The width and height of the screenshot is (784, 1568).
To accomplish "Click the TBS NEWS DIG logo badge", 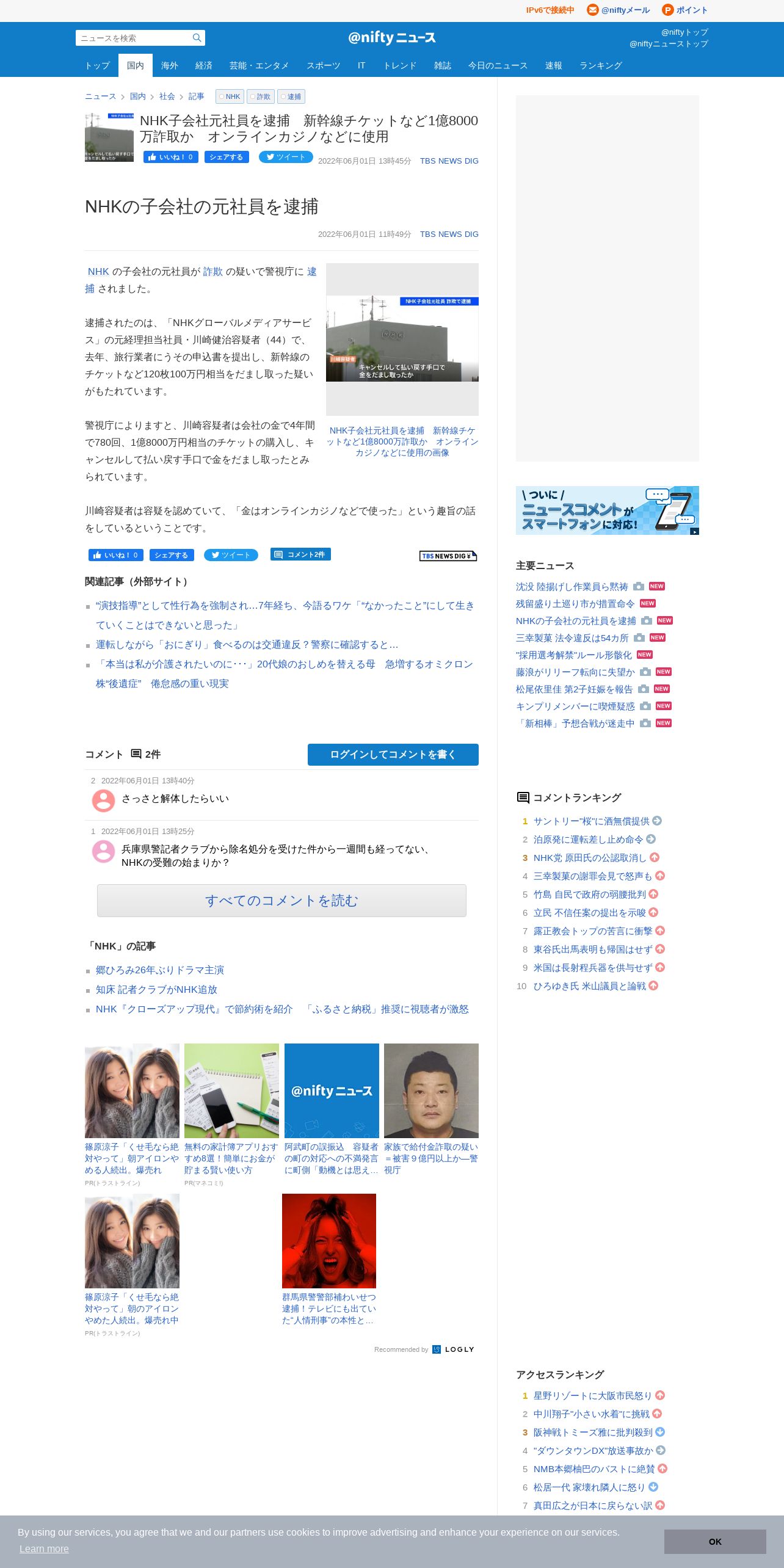I will point(448,556).
